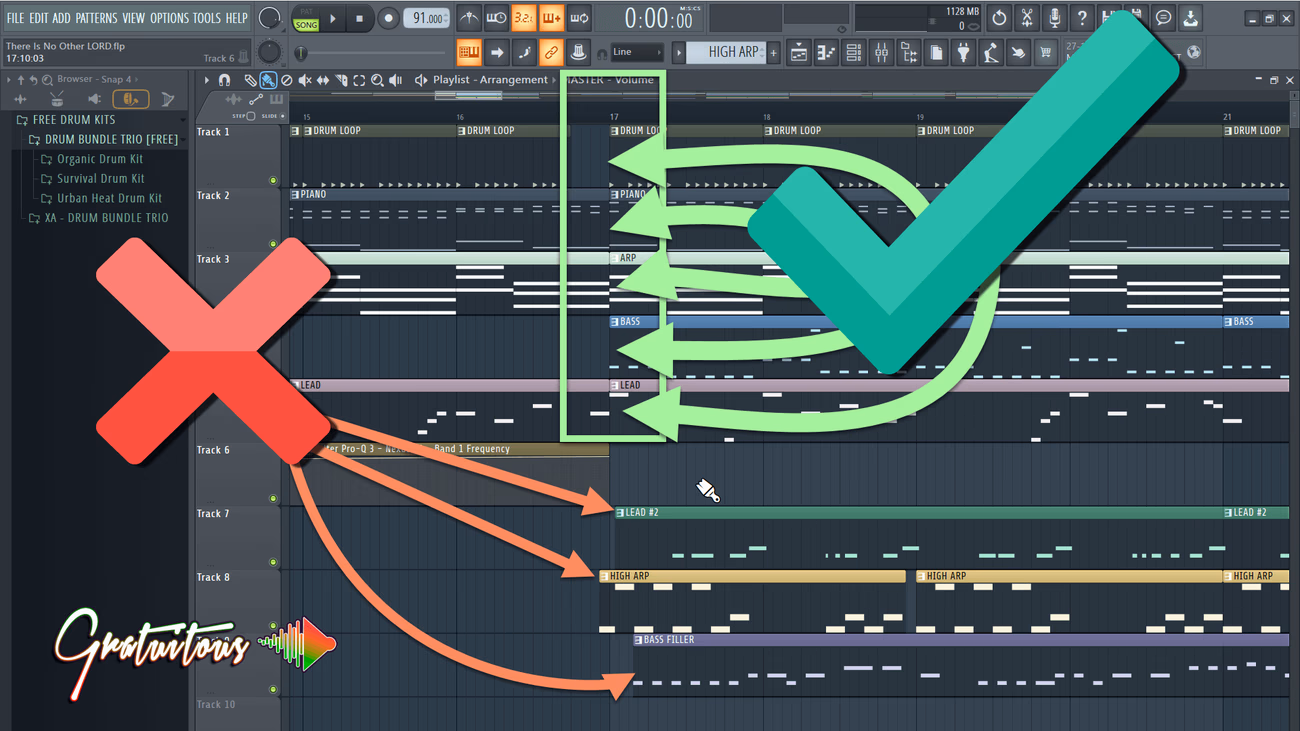
Task: Mute Track 1 via green dot
Action: [273, 181]
